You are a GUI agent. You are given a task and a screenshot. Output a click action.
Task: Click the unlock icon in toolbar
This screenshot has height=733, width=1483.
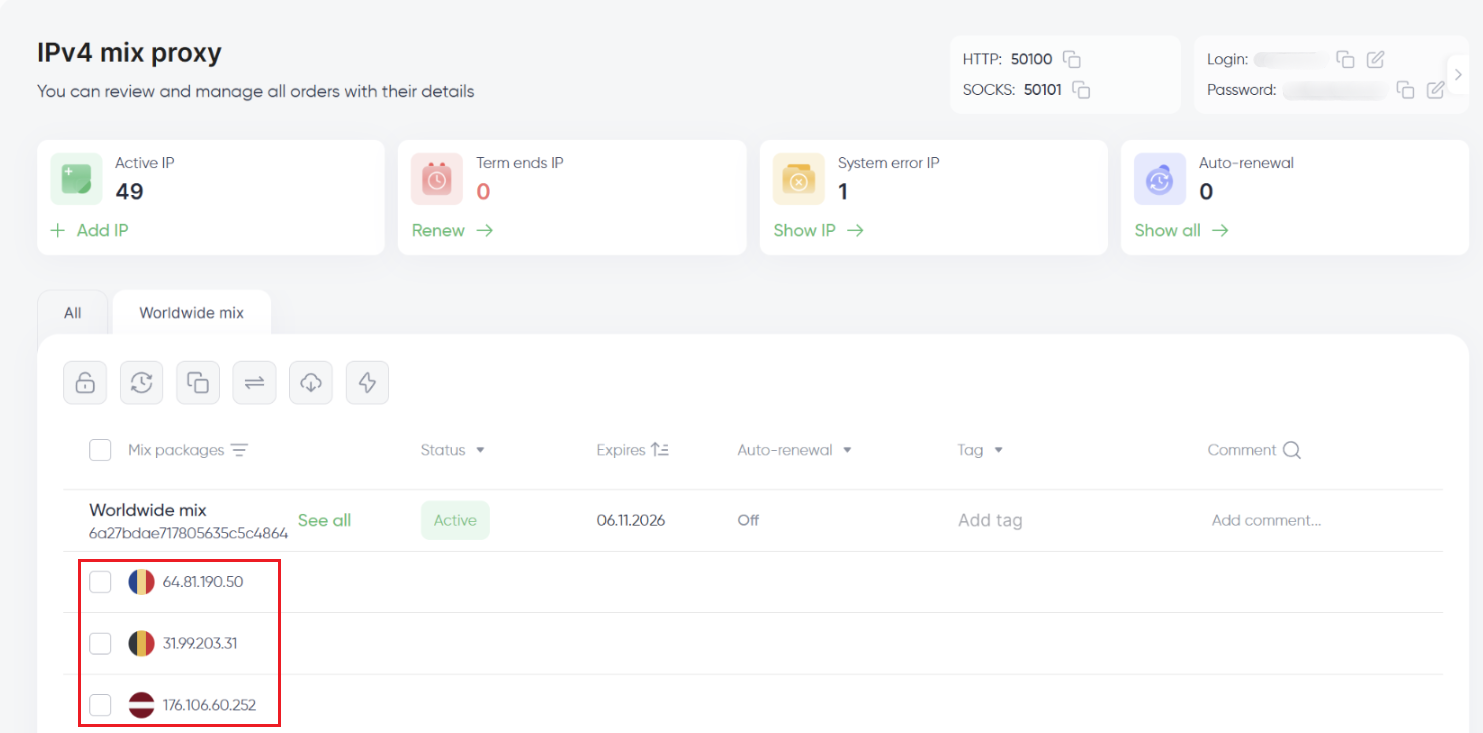click(85, 382)
